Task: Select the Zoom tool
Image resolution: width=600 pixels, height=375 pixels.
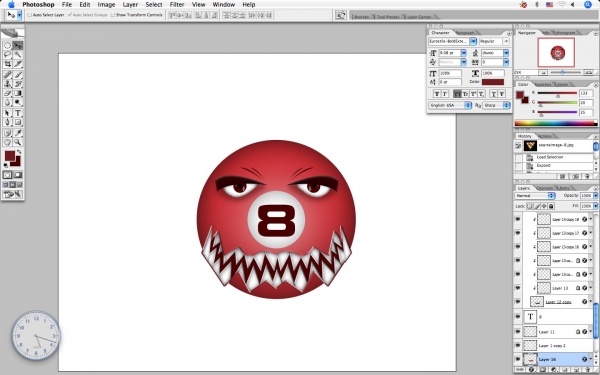Action: pyautogui.click(x=18, y=142)
